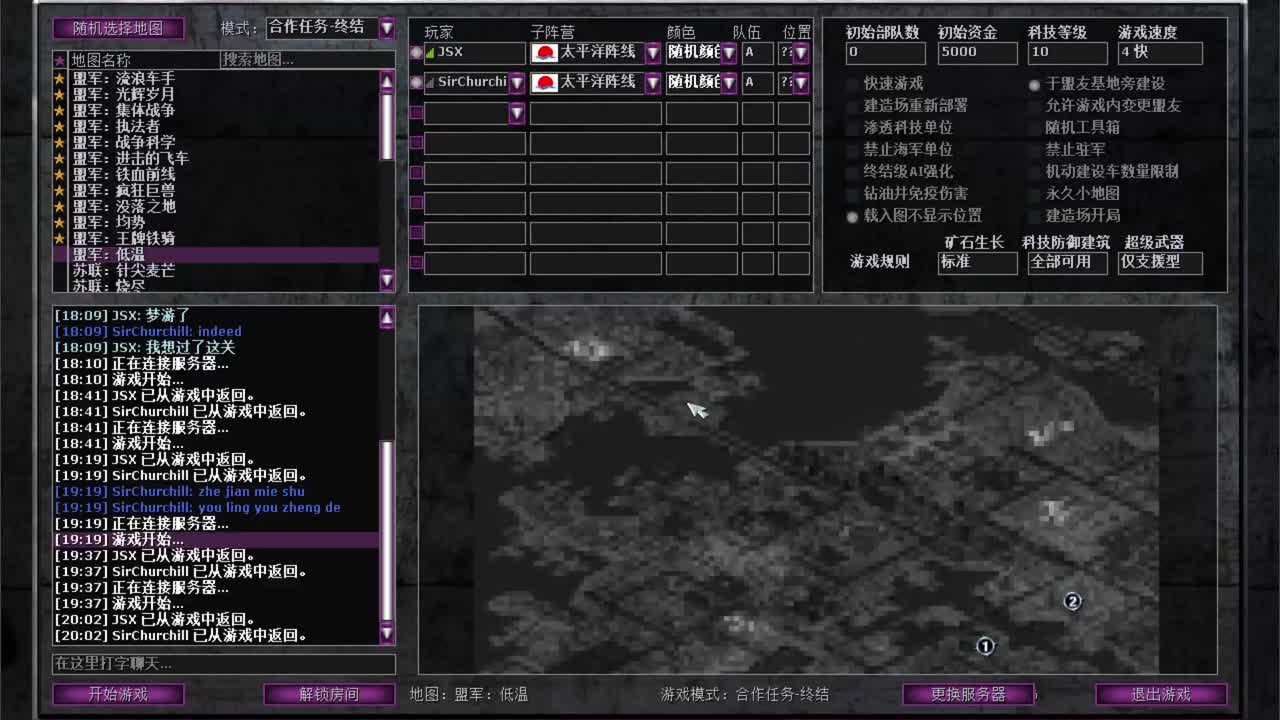
Task: Toggle the 建造场开局 checkbox
Action: coord(1034,216)
